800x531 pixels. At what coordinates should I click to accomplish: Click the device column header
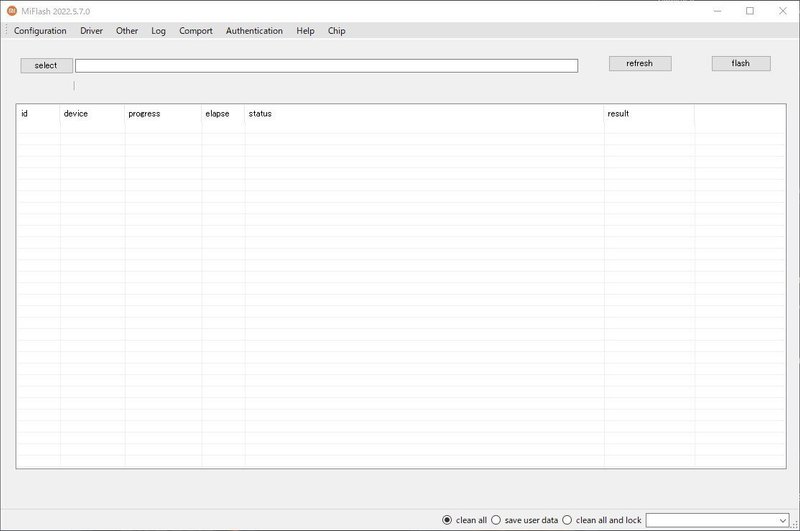92,114
